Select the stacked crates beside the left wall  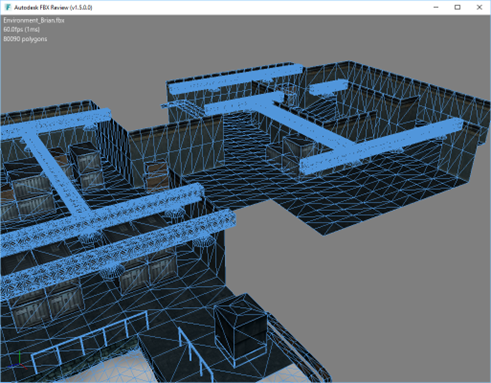tap(86, 164)
